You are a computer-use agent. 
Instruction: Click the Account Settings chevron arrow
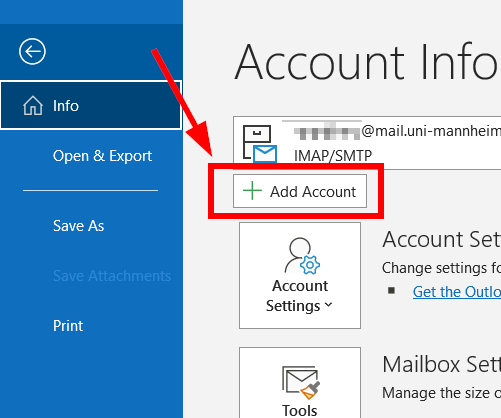(x=328, y=304)
